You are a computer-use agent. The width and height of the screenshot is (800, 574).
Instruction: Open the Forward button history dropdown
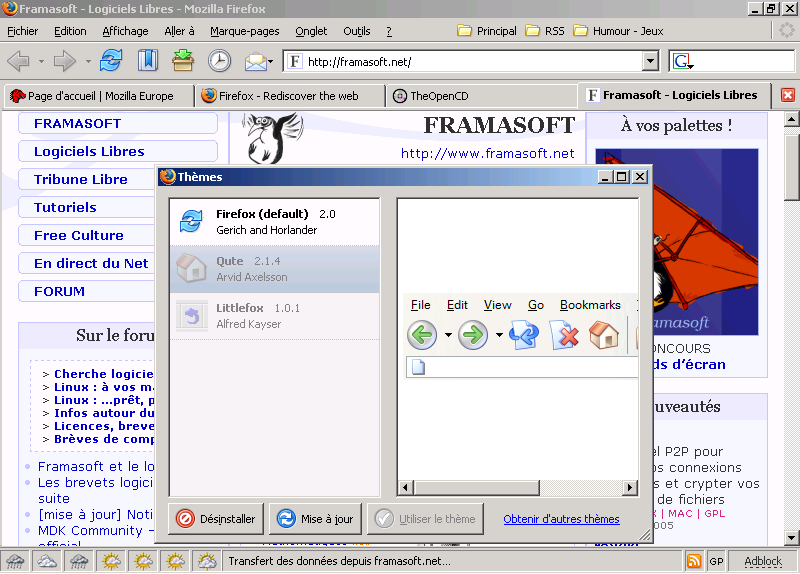[88, 62]
